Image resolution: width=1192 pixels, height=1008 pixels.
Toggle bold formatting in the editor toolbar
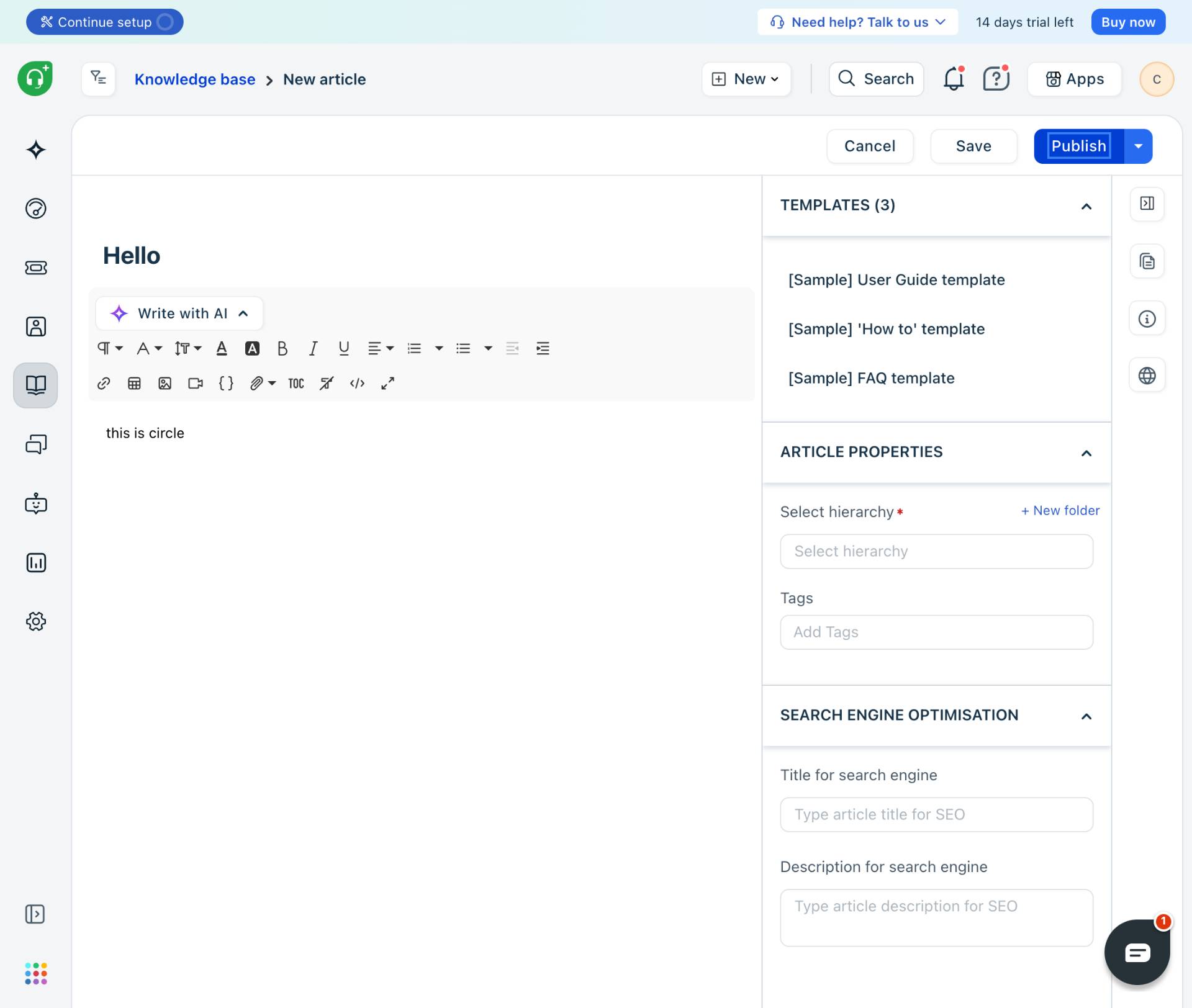(x=282, y=348)
